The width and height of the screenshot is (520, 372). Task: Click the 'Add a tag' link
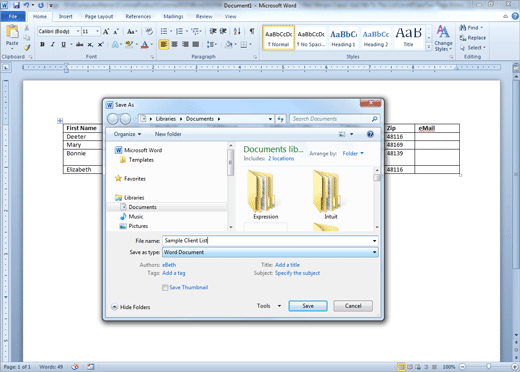click(174, 273)
